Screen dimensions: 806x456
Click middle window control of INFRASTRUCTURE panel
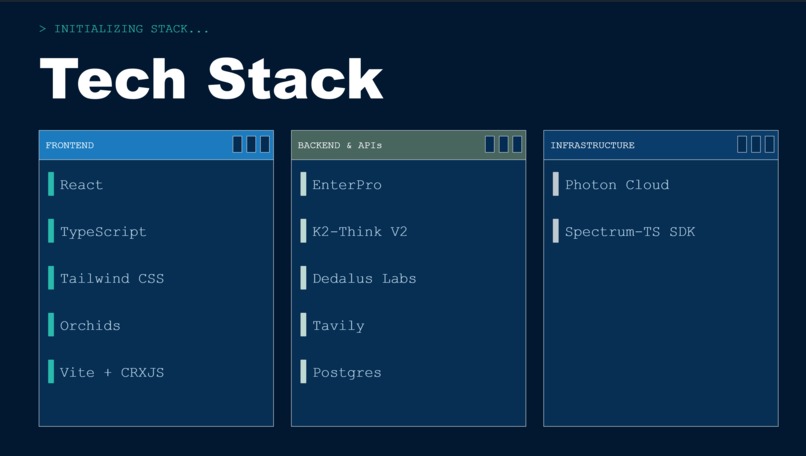[756, 144]
